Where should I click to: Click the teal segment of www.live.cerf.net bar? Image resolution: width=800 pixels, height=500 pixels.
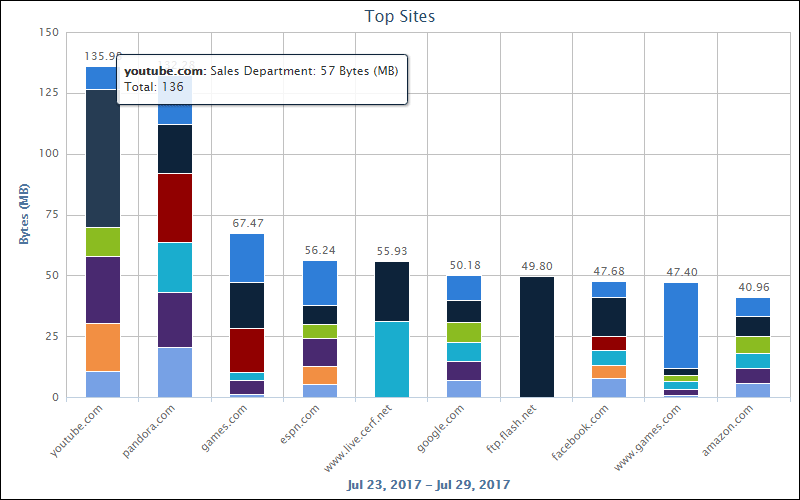coord(392,359)
